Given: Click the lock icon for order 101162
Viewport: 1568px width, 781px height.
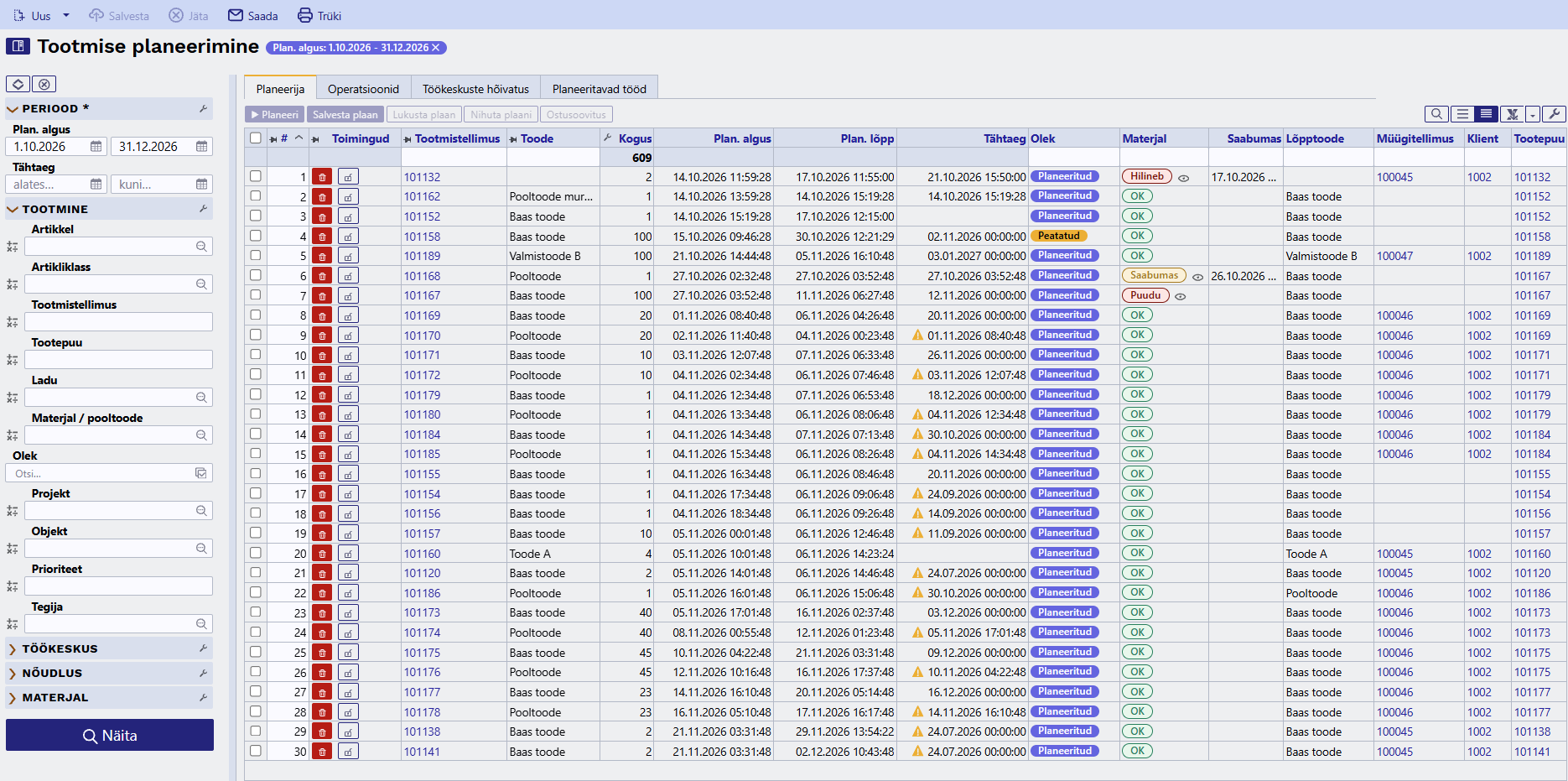Looking at the screenshot, I should pos(348,197).
